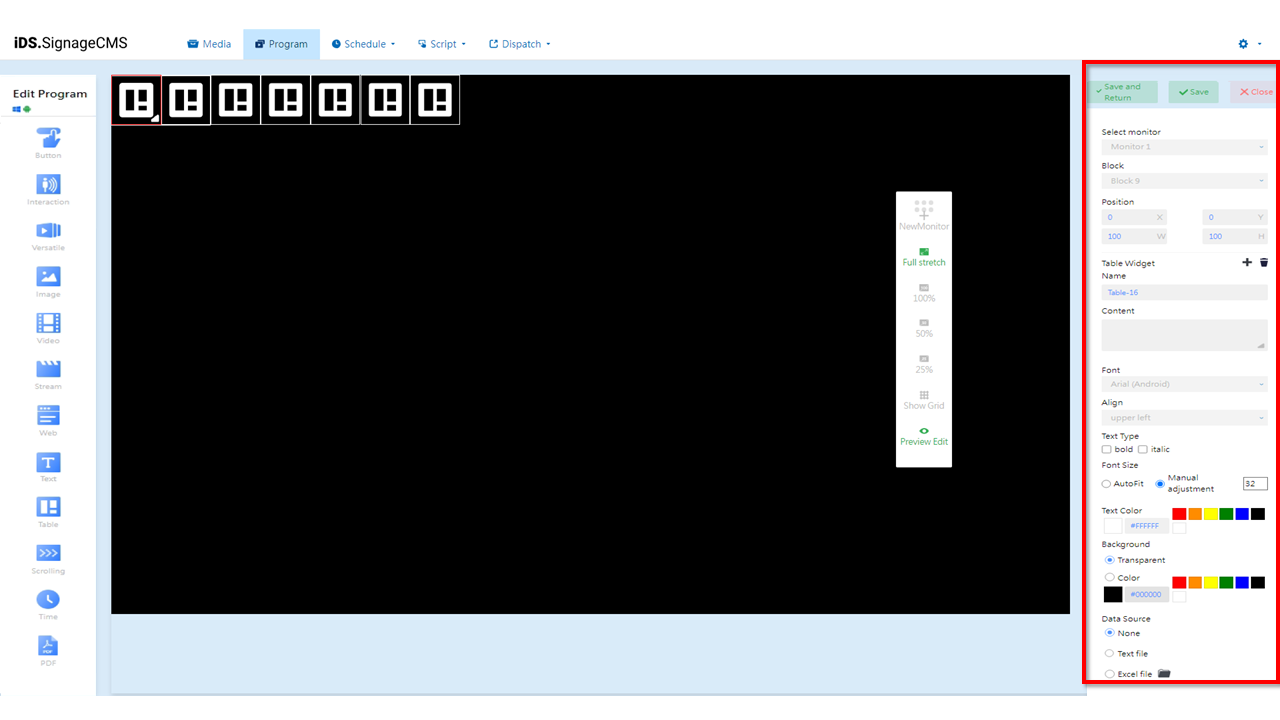Open the Text widget tool
This screenshot has width=1280, height=720.
(x=48, y=465)
